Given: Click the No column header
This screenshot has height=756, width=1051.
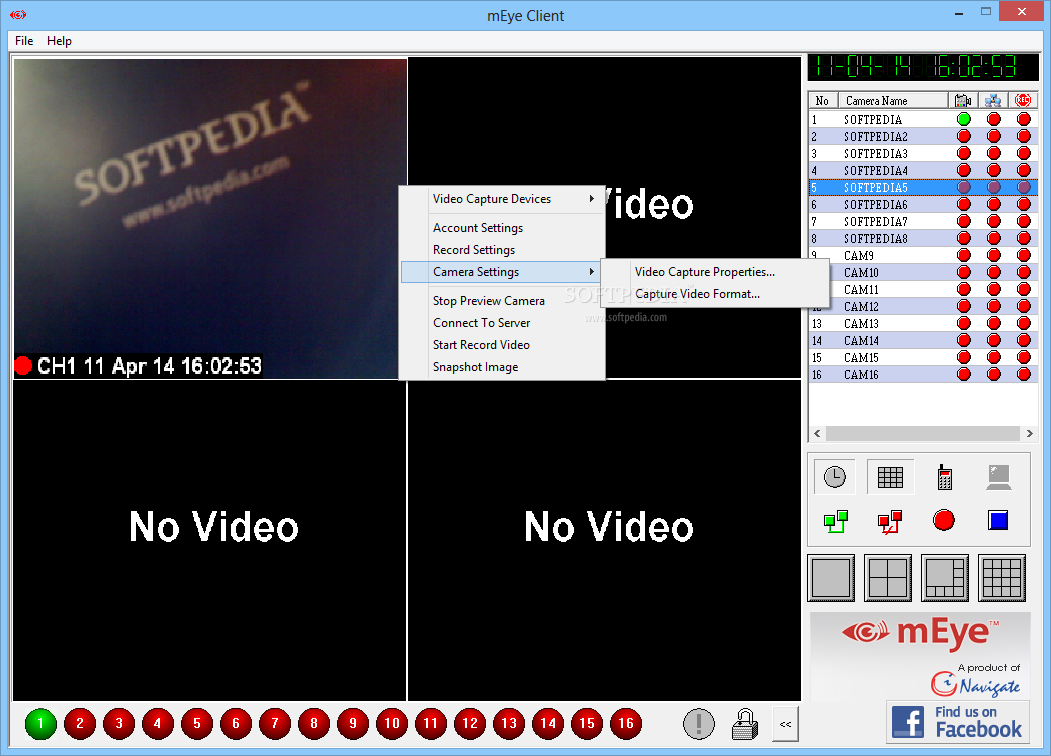Looking at the screenshot, I should (x=824, y=101).
